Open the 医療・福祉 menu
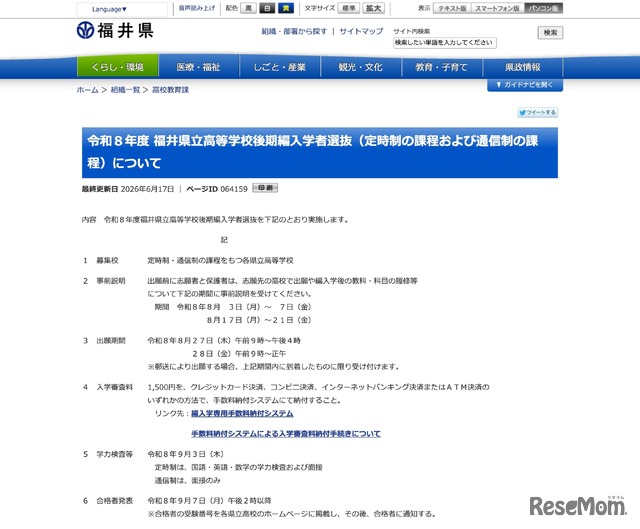The width and height of the screenshot is (640, 529). coord(198,67)
